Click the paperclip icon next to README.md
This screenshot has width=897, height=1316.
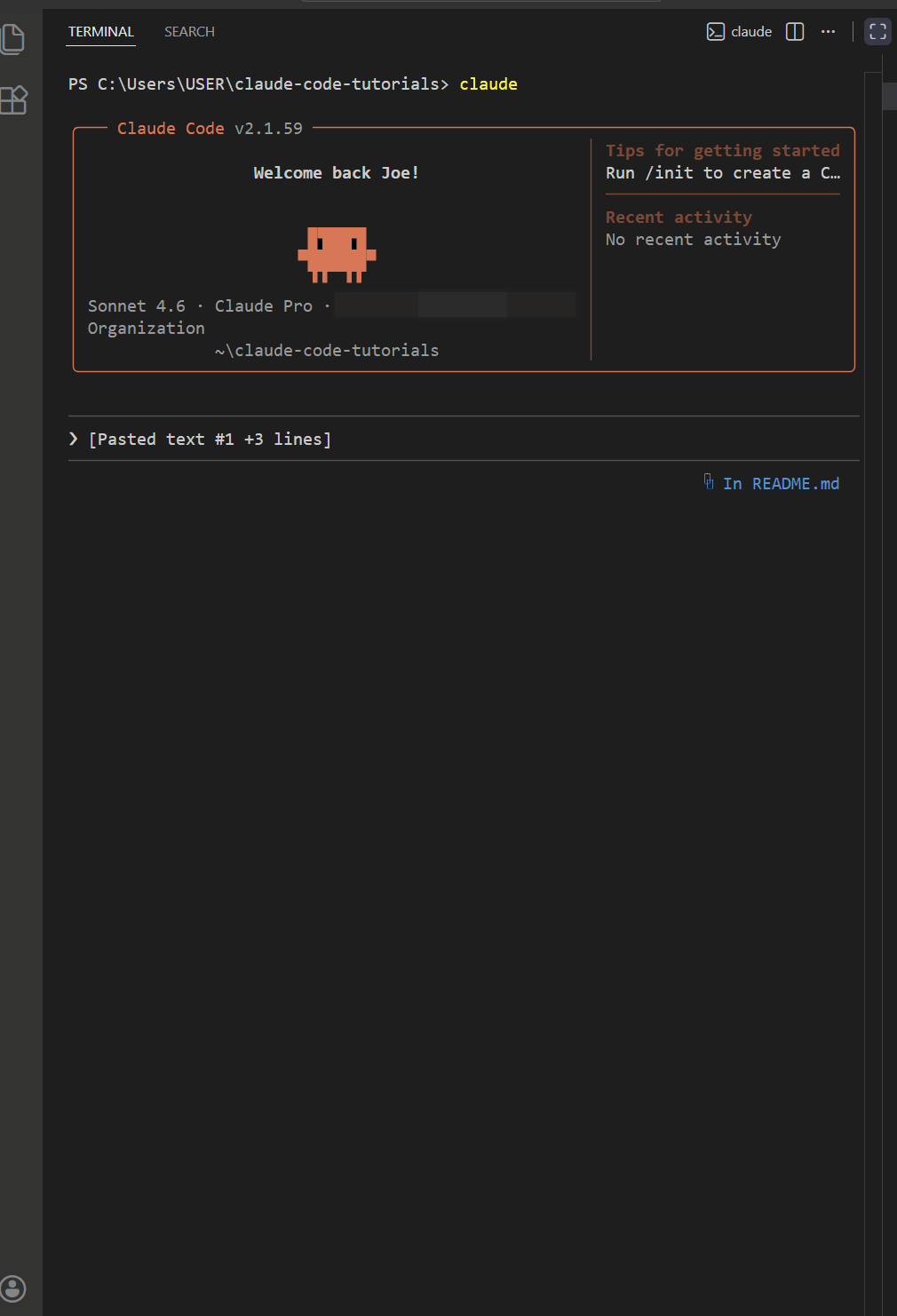tap(709, 482)
